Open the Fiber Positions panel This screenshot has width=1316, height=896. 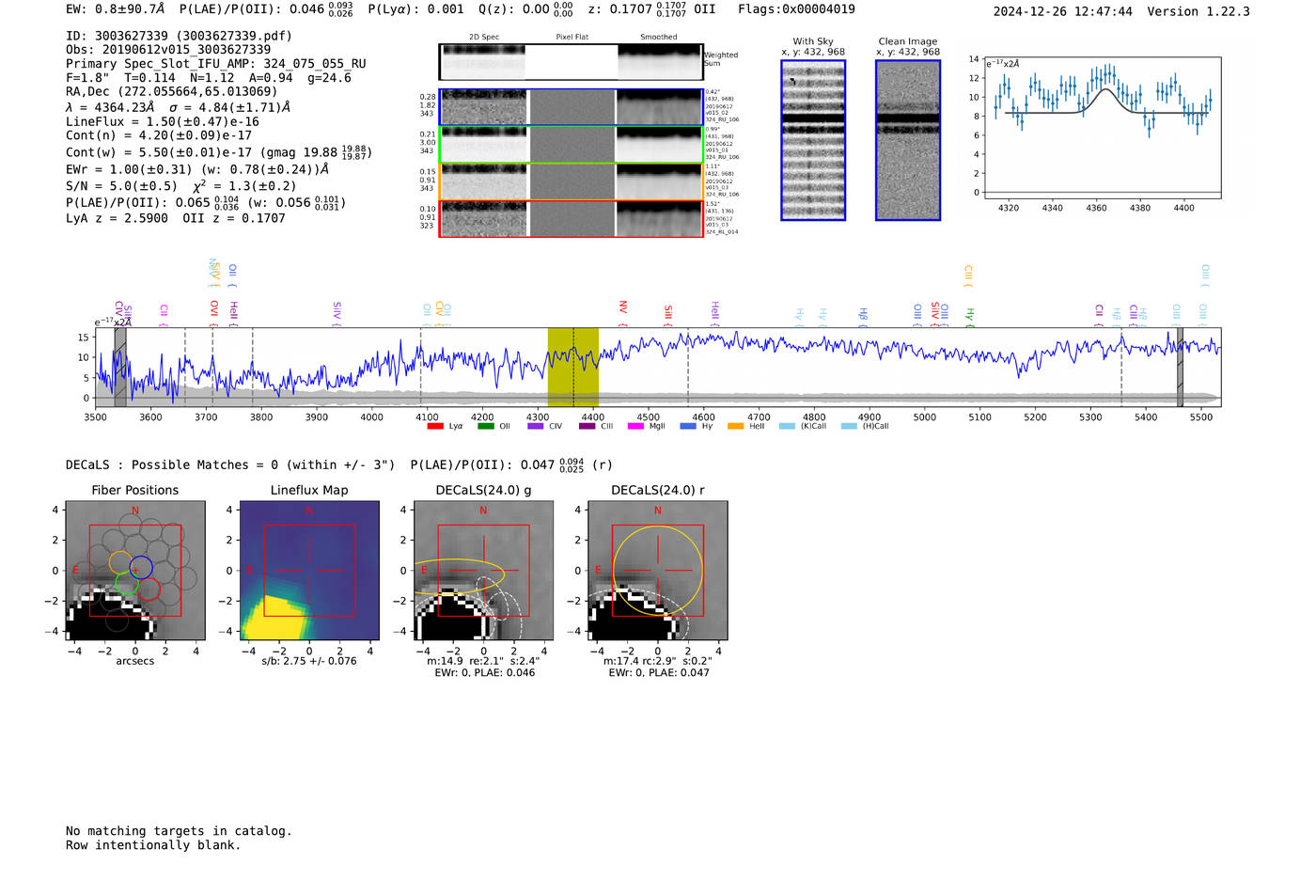[135, 571]
